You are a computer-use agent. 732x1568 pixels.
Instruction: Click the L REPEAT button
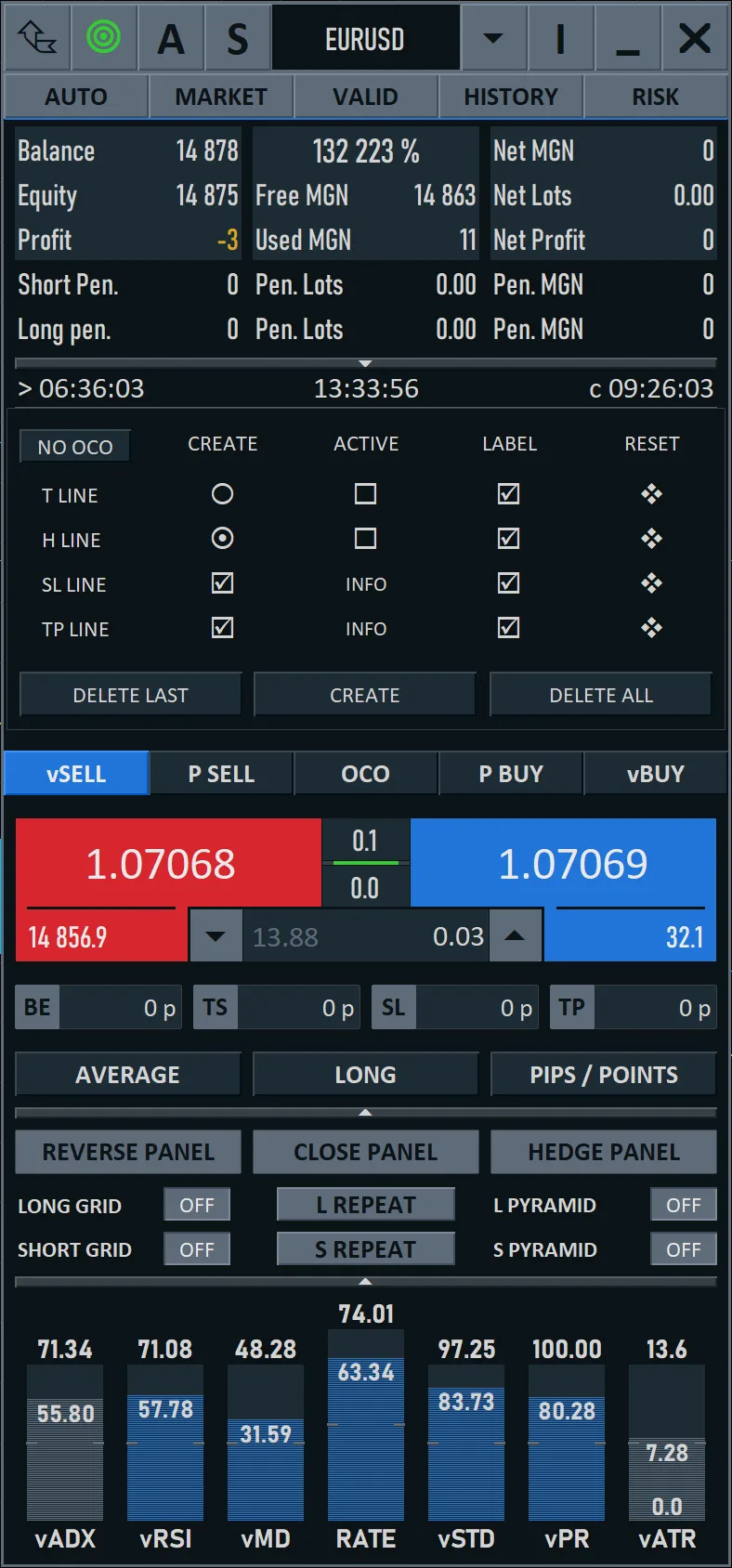coord(366,1205)
